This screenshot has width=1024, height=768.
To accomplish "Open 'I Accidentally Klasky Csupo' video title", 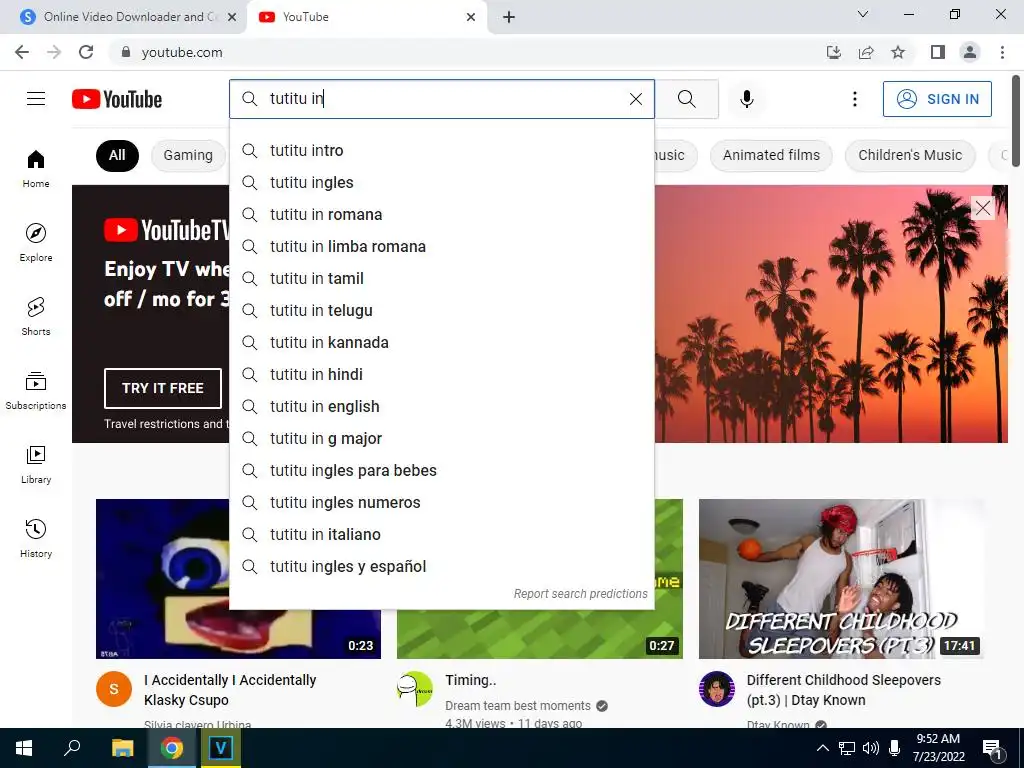I will [230, 690].
